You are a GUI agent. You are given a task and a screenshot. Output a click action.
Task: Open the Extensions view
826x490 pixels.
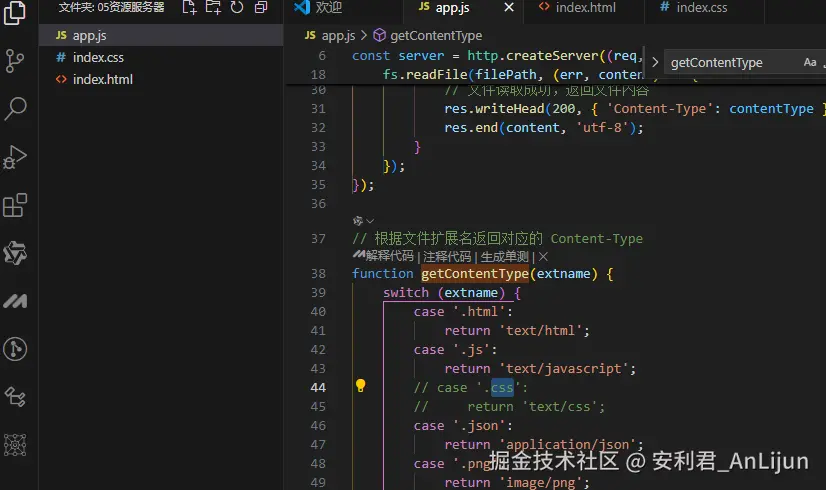point(15,205)
